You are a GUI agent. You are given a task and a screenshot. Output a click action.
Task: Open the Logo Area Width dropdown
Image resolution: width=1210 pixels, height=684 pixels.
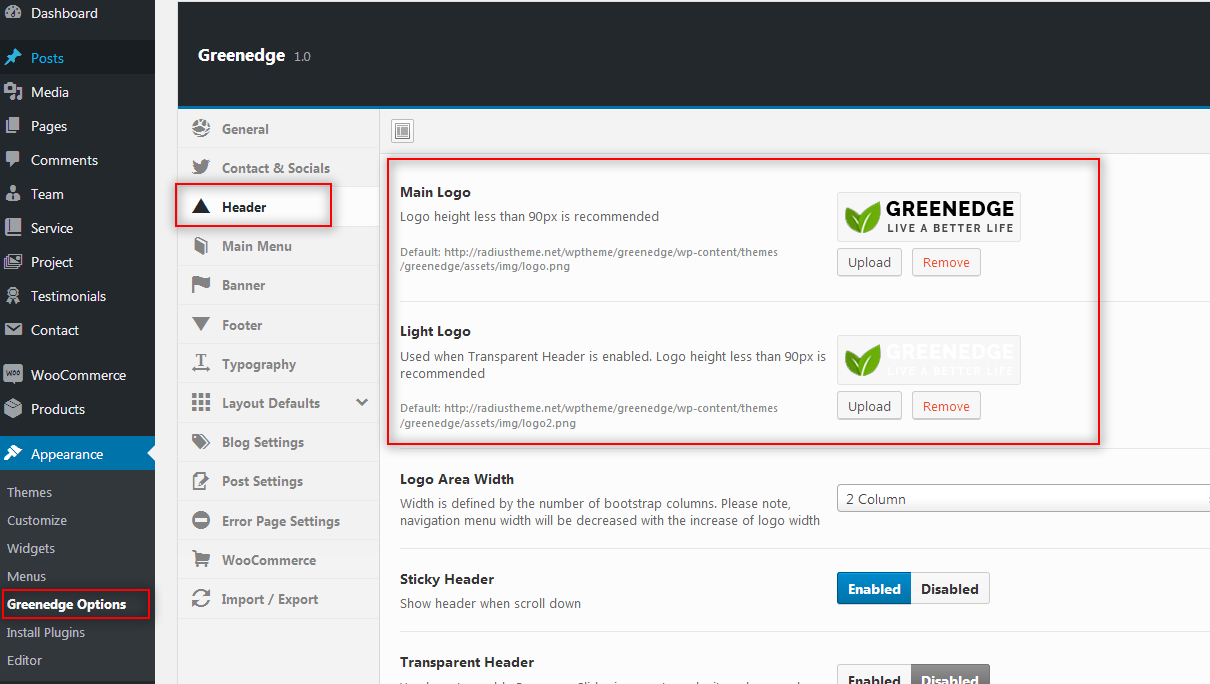(1023, 499)
